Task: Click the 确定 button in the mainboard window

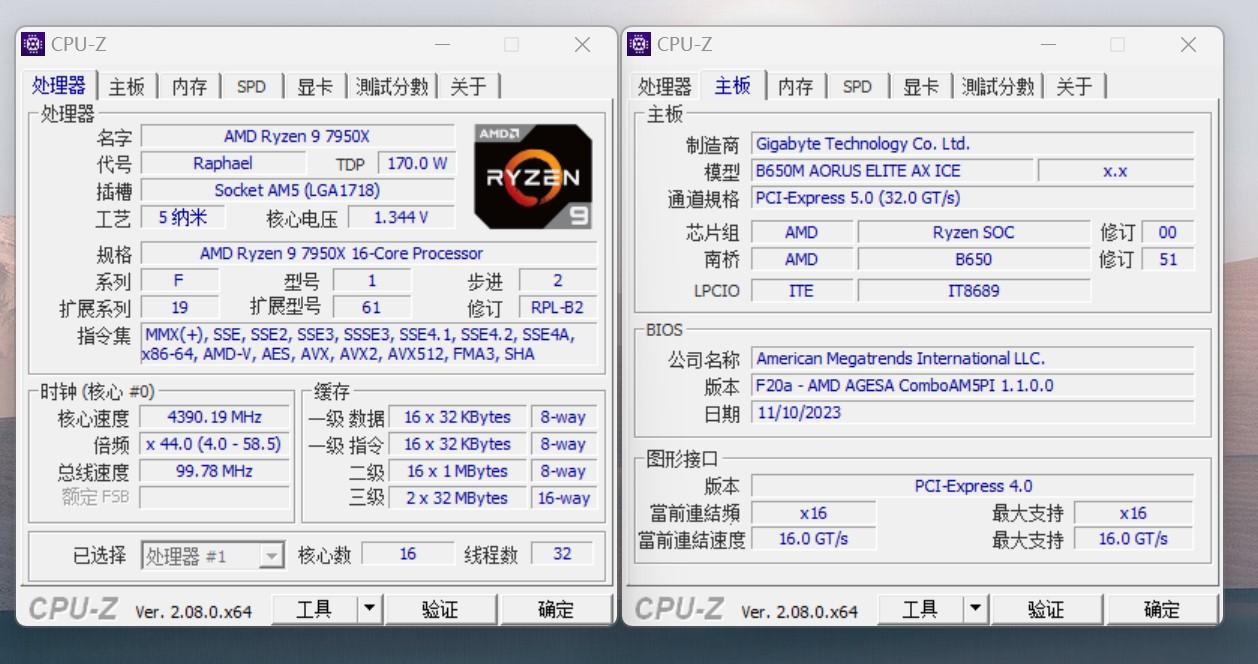Action: 1162,609
